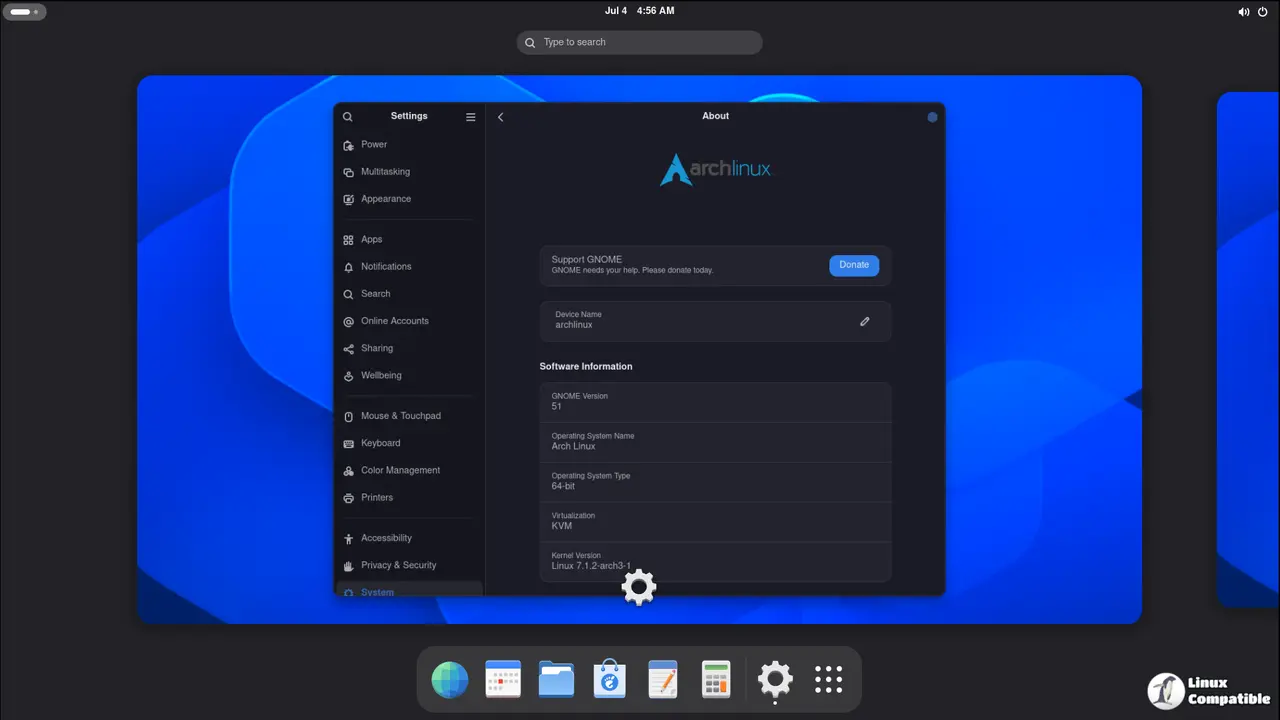Open Calculator from the dock
This screenshot has width=1280, height=720.
pos(716,680)
